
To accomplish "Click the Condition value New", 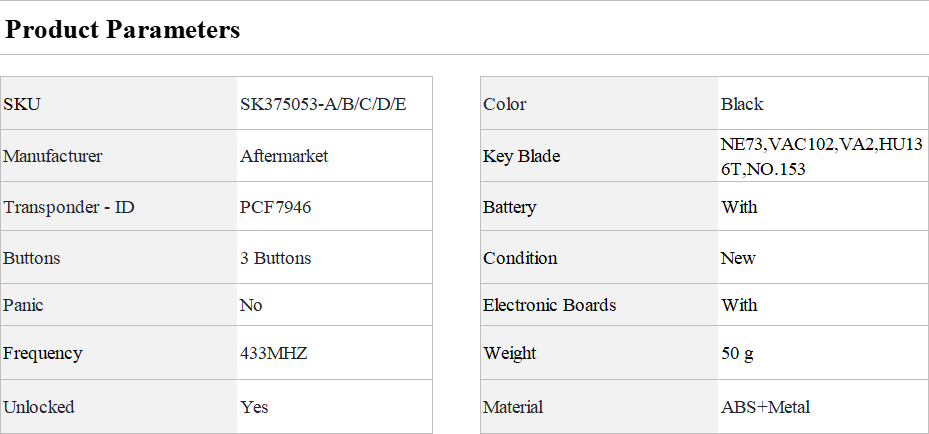I will [738, 258].
